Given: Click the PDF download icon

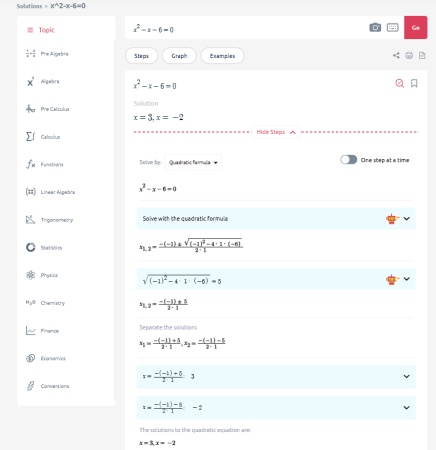Looking at the screenshot, I should [422, 55].
